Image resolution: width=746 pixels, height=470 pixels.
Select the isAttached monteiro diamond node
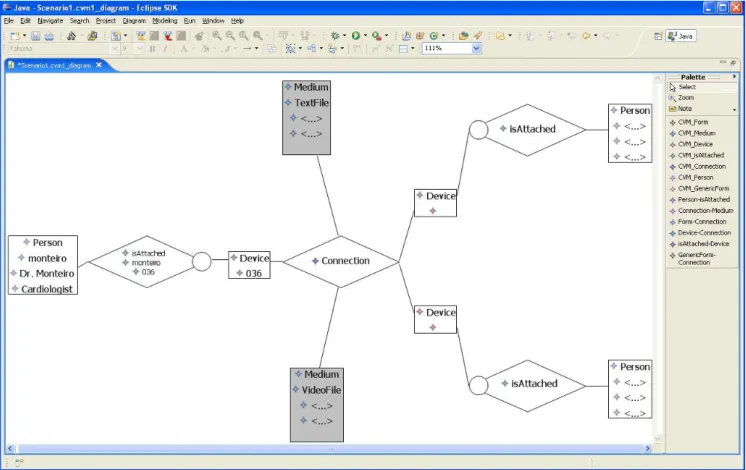pyautogui.click(x=147, y=262)
